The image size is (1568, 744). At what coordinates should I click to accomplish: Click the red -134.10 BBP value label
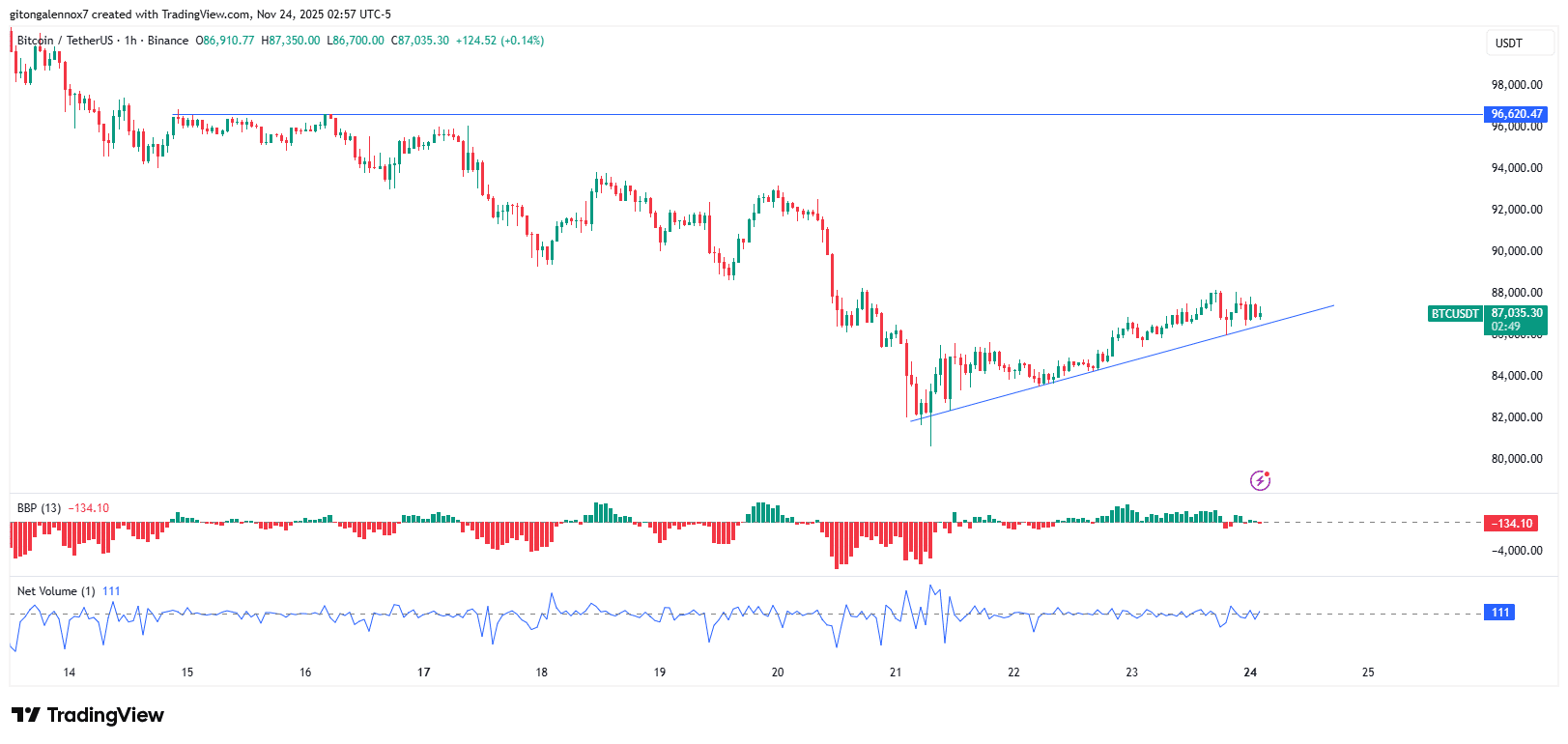pyautogui.click(x=1511, y=524)
